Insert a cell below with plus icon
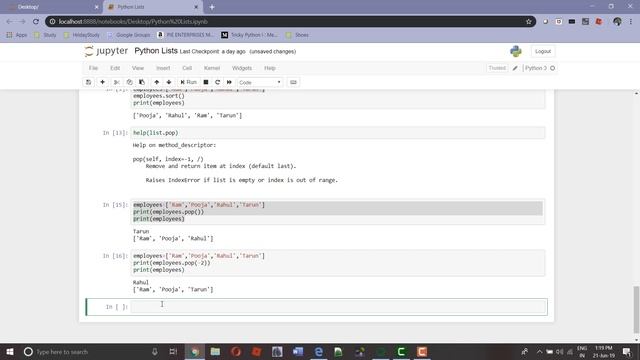Image resolution: width=640 pixels, height=360 pixels. pyautogui.click(x=102, y=82)
